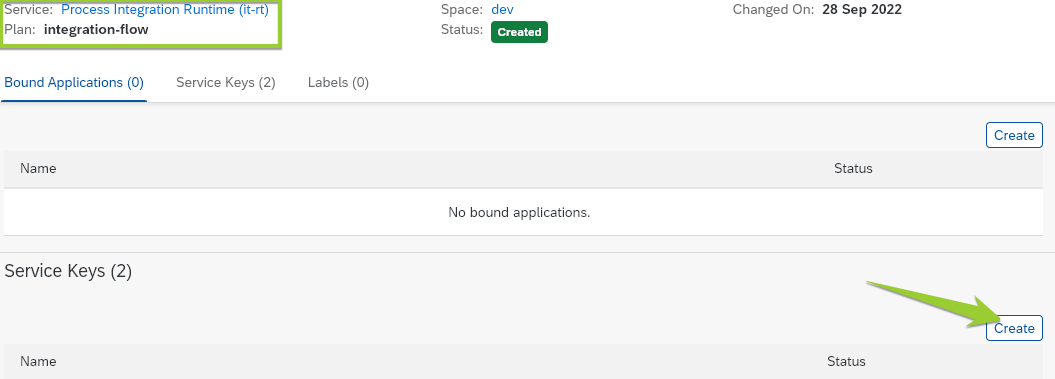Screen dimensions: 1055x379
Task: Click the Space: field label
Action: pos(462,10)
